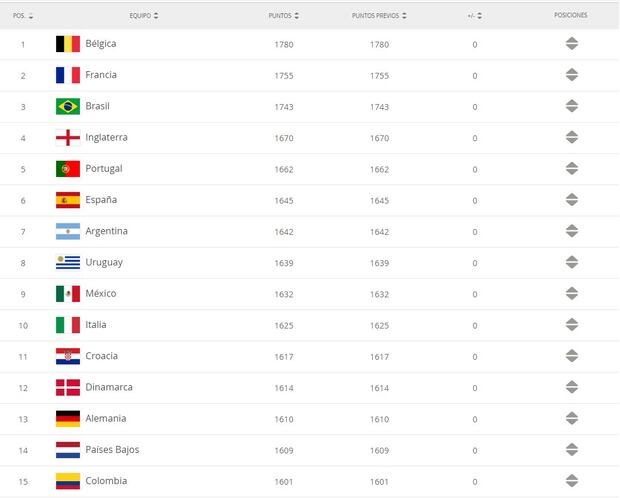Sort by the +/- column header

coord(474,16)
